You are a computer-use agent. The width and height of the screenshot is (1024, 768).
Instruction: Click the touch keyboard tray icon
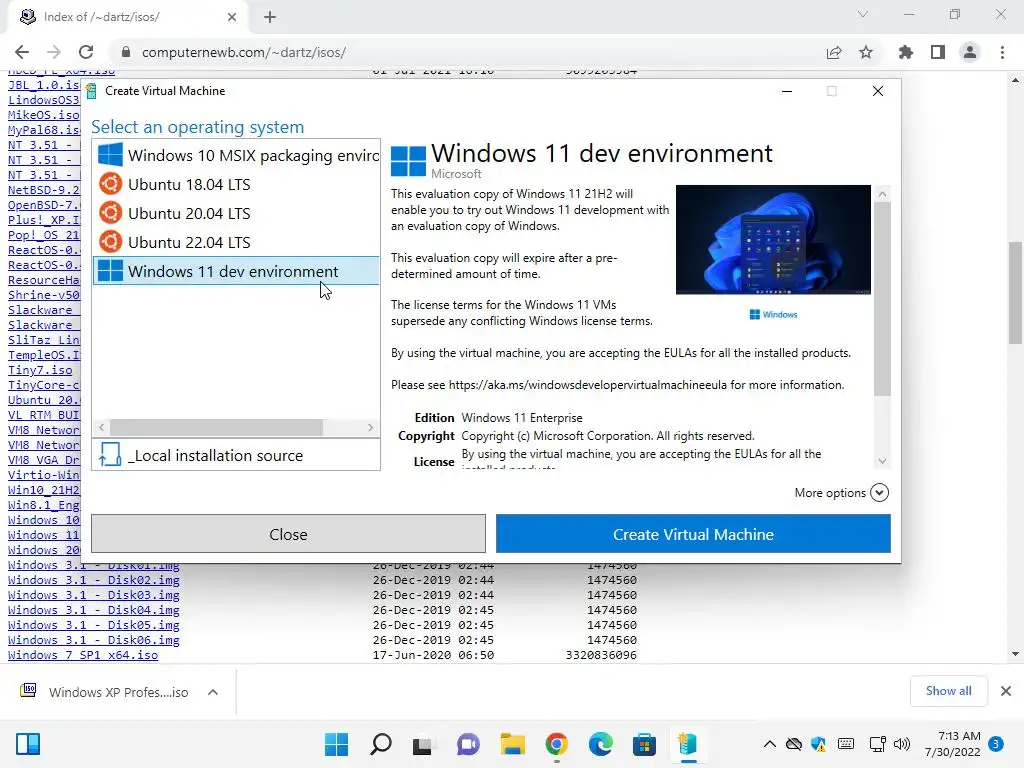click(846, 744)
